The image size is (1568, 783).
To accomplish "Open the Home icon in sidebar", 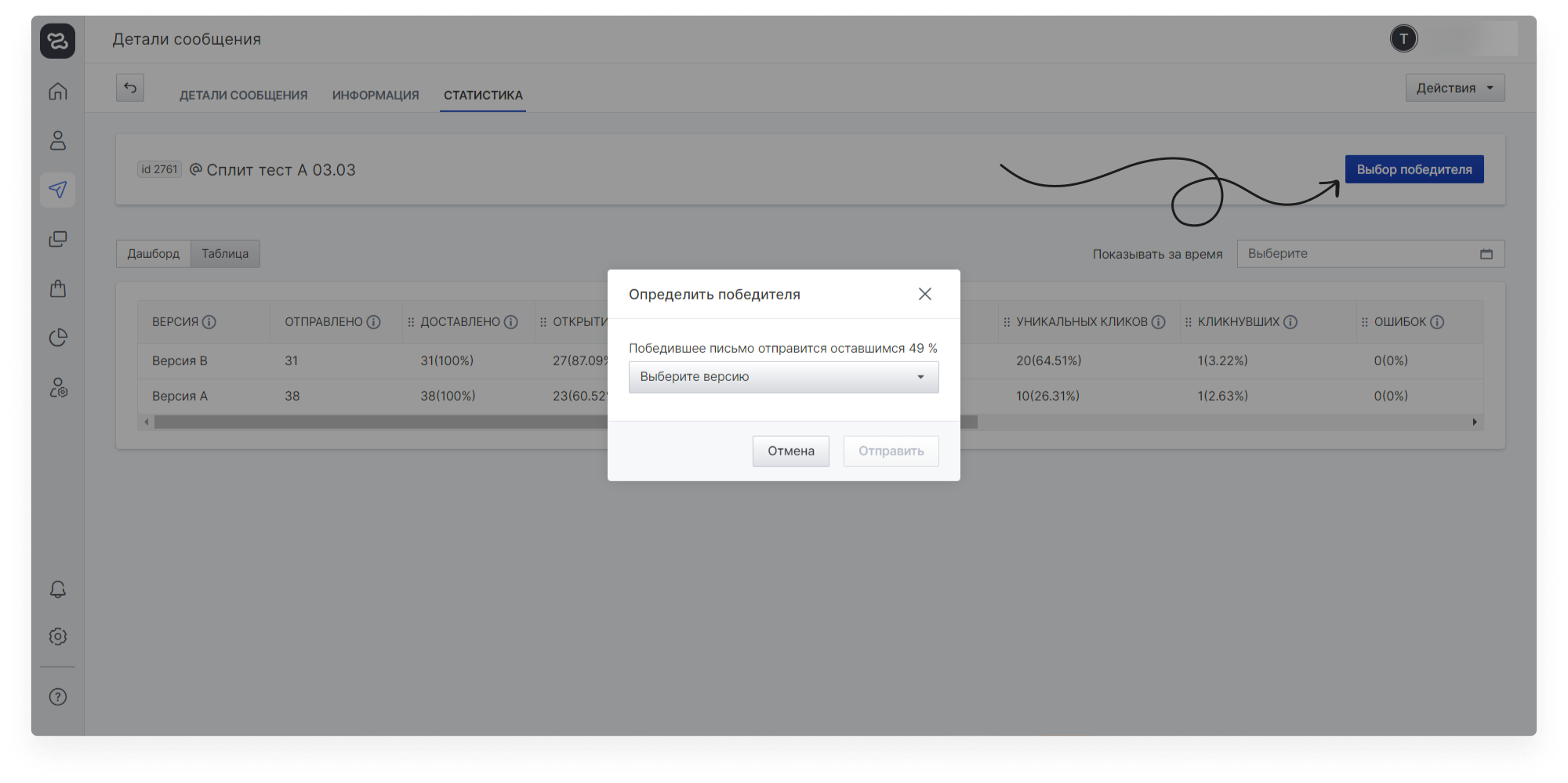I will point(58,91).
